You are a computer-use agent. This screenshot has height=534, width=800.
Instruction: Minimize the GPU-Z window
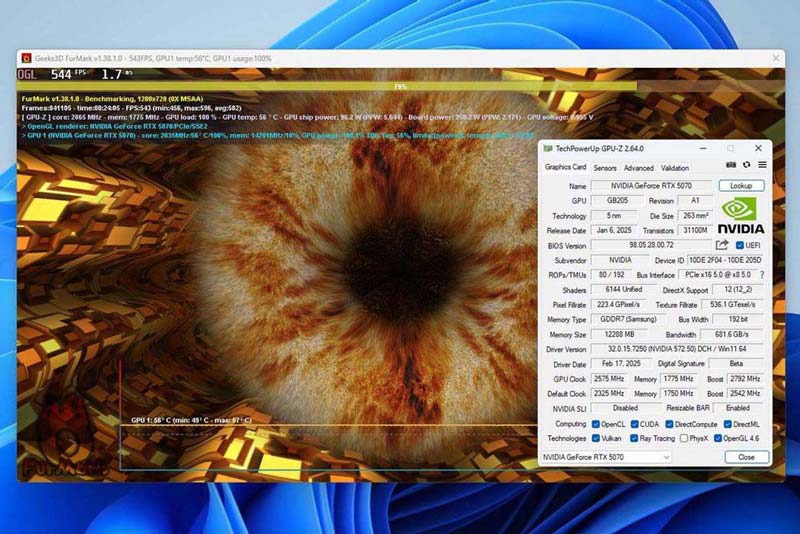[703, 148]
